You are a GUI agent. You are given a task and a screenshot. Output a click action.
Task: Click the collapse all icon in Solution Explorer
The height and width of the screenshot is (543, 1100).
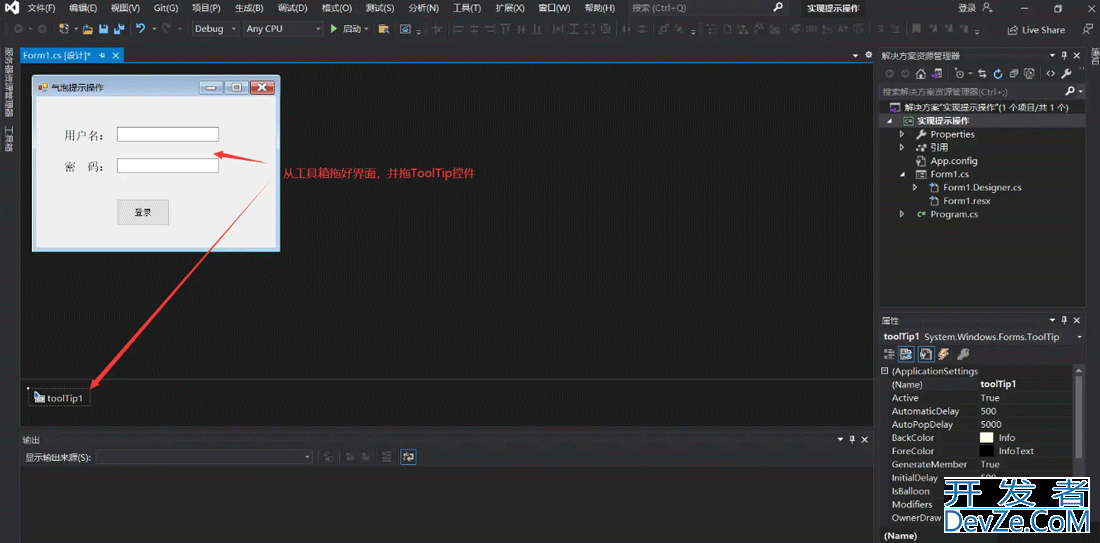pos(1014,74)
